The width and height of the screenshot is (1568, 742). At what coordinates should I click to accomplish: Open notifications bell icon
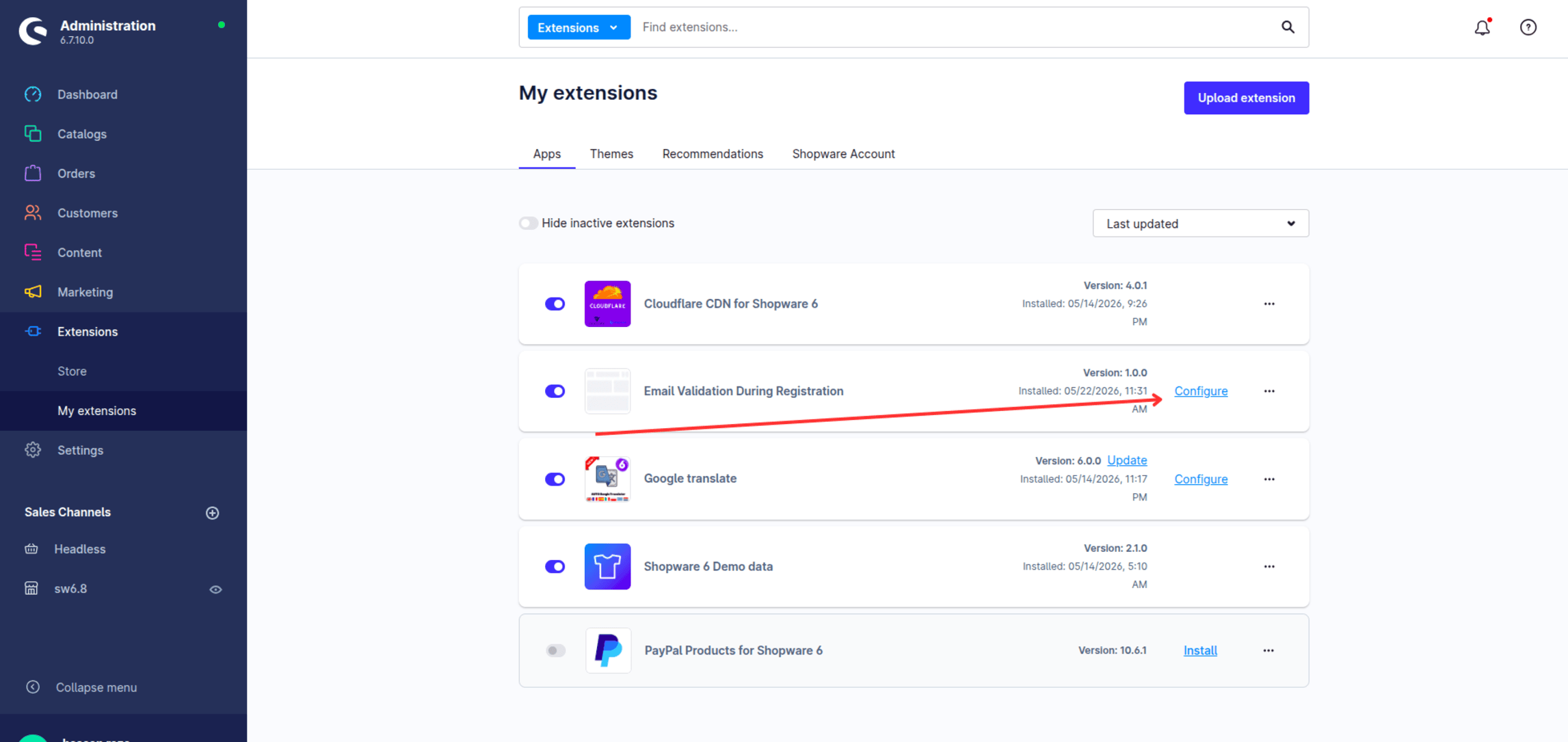point(1483,27)
